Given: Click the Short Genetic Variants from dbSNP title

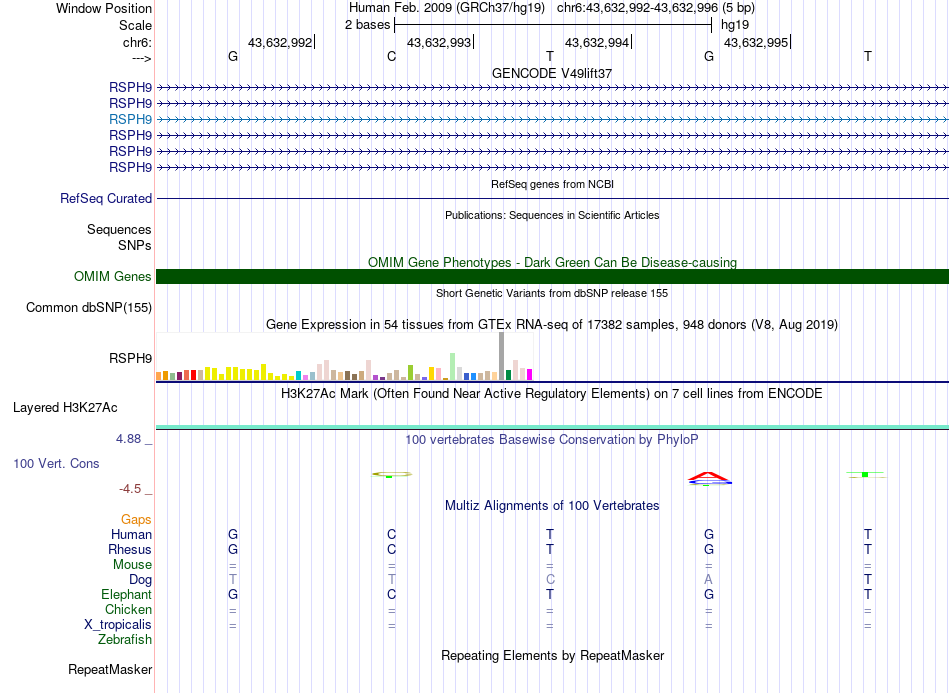Looking at the screenshot, I should 552,293.
